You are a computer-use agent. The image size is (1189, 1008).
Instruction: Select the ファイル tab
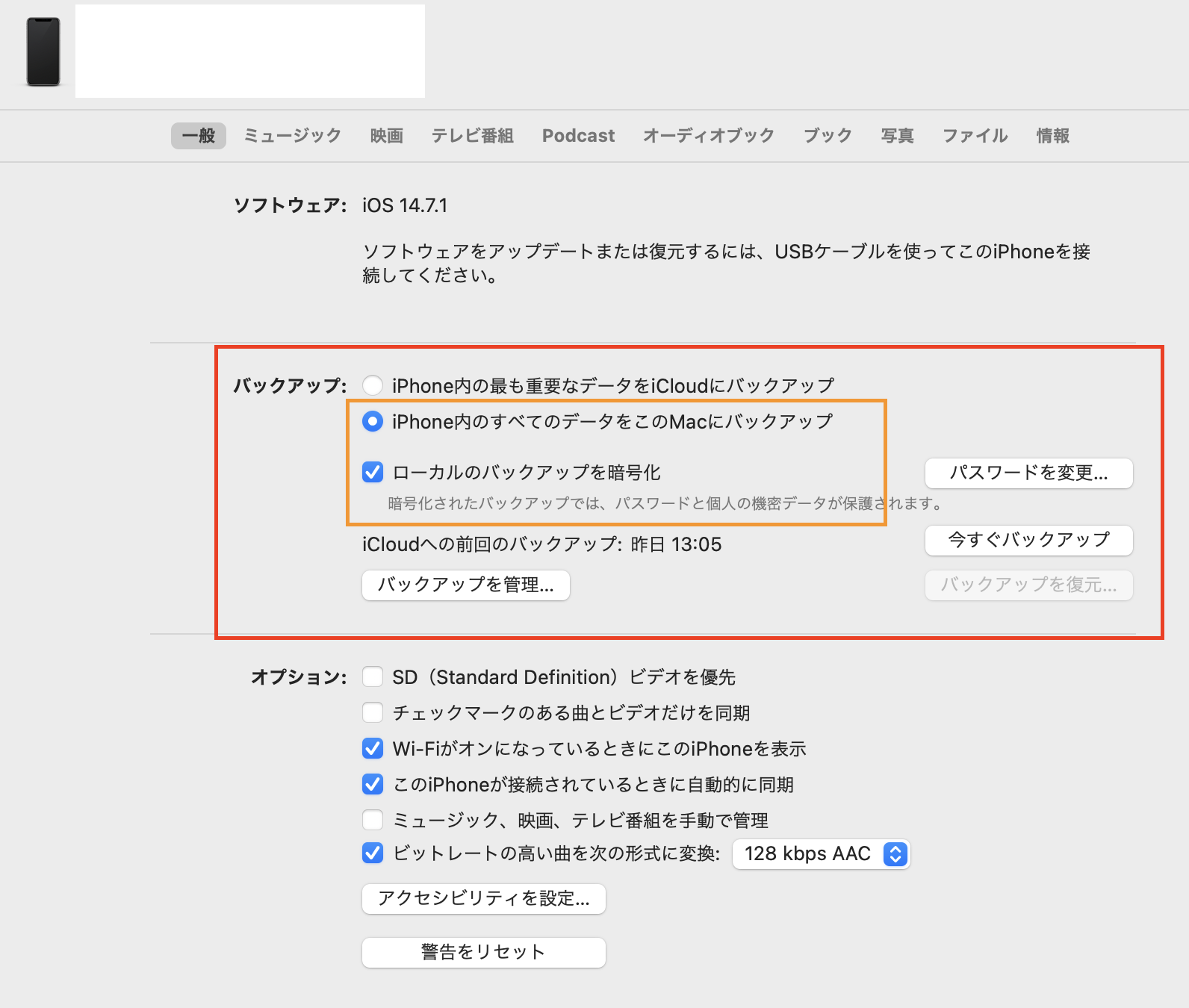pos(975,136)
